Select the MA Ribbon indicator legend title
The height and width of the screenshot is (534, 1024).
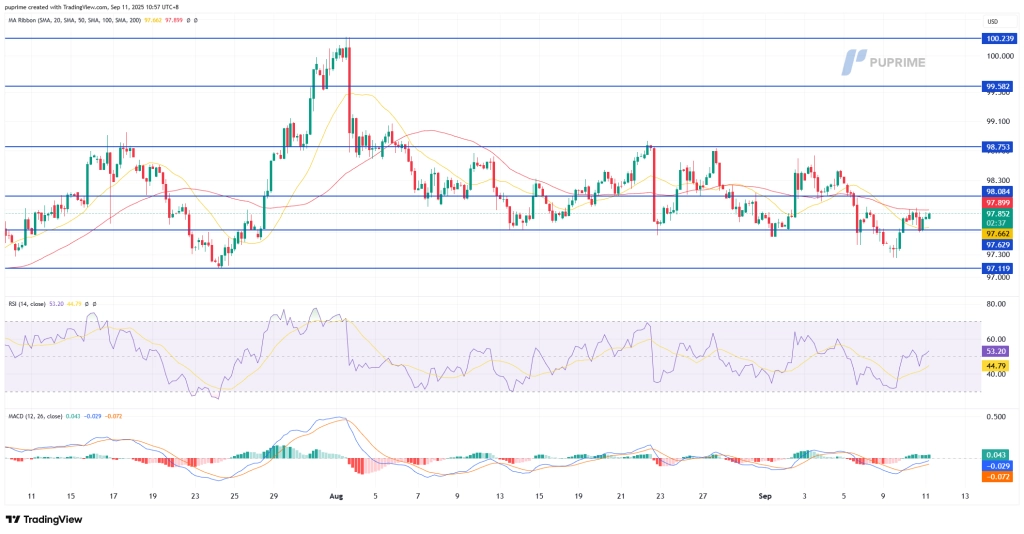74,20
